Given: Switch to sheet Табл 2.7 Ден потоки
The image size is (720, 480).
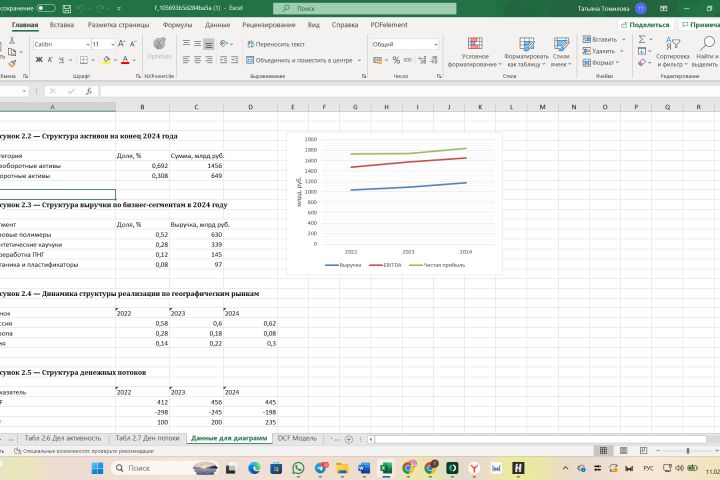Looking at the screenshot, I should point(147,438).
